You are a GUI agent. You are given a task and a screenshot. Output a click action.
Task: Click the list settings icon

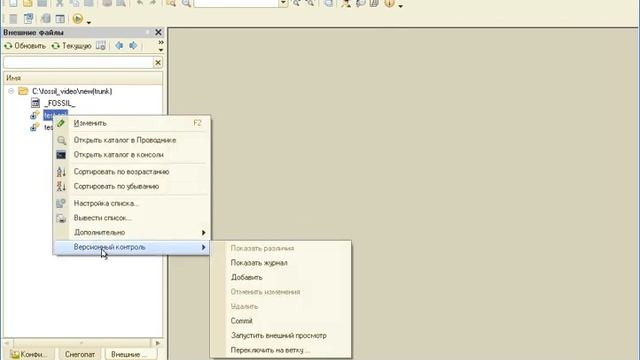[61, 203]
